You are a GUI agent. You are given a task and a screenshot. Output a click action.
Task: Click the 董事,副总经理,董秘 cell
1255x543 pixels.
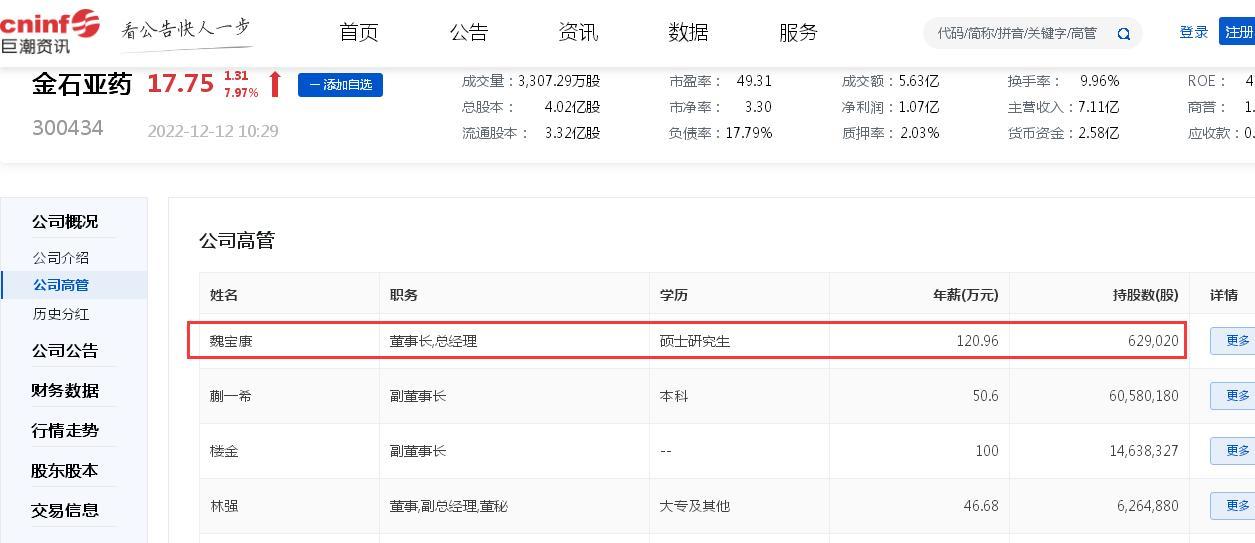pos(449,506)
